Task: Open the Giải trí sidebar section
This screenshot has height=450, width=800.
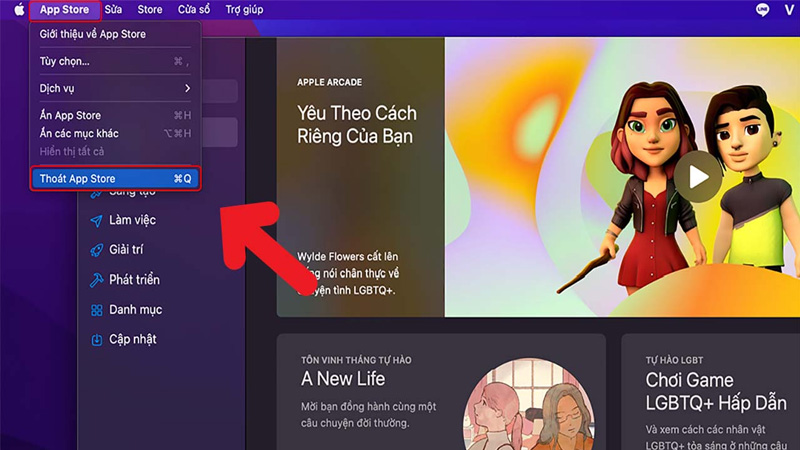Action: tap(127, 249)
